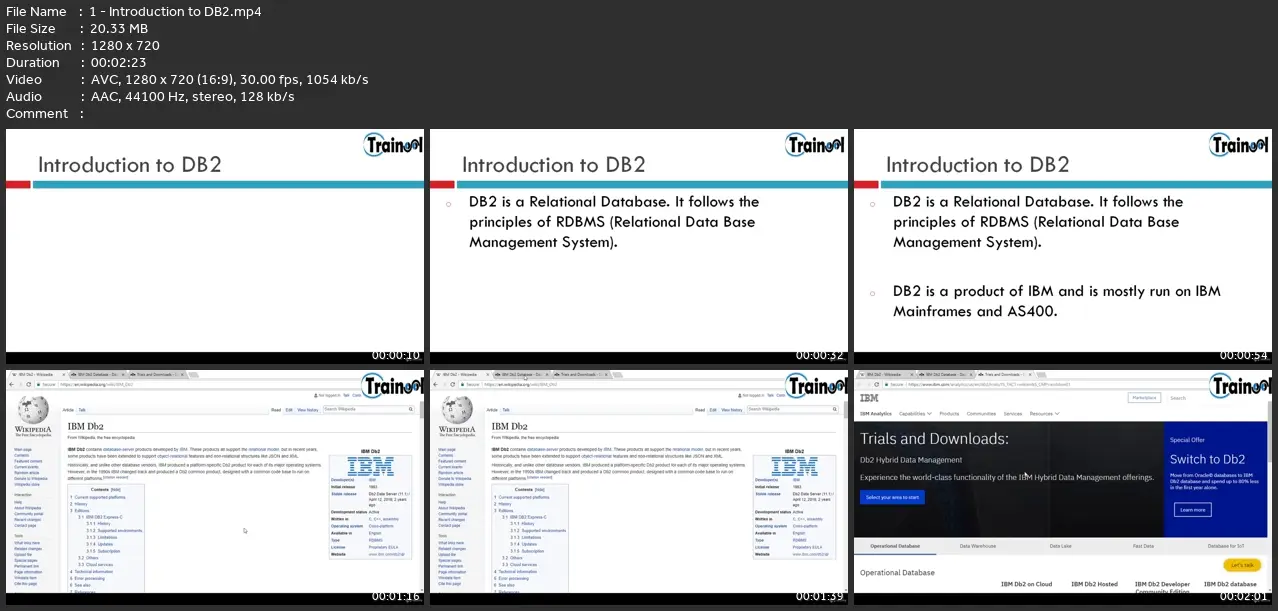Click the 'IBM Mainframes and AS400' bullet in the 00:00:54 slide
Image resolution: width=1278 pixels, height=611 pixels.
coord(1057,301)
